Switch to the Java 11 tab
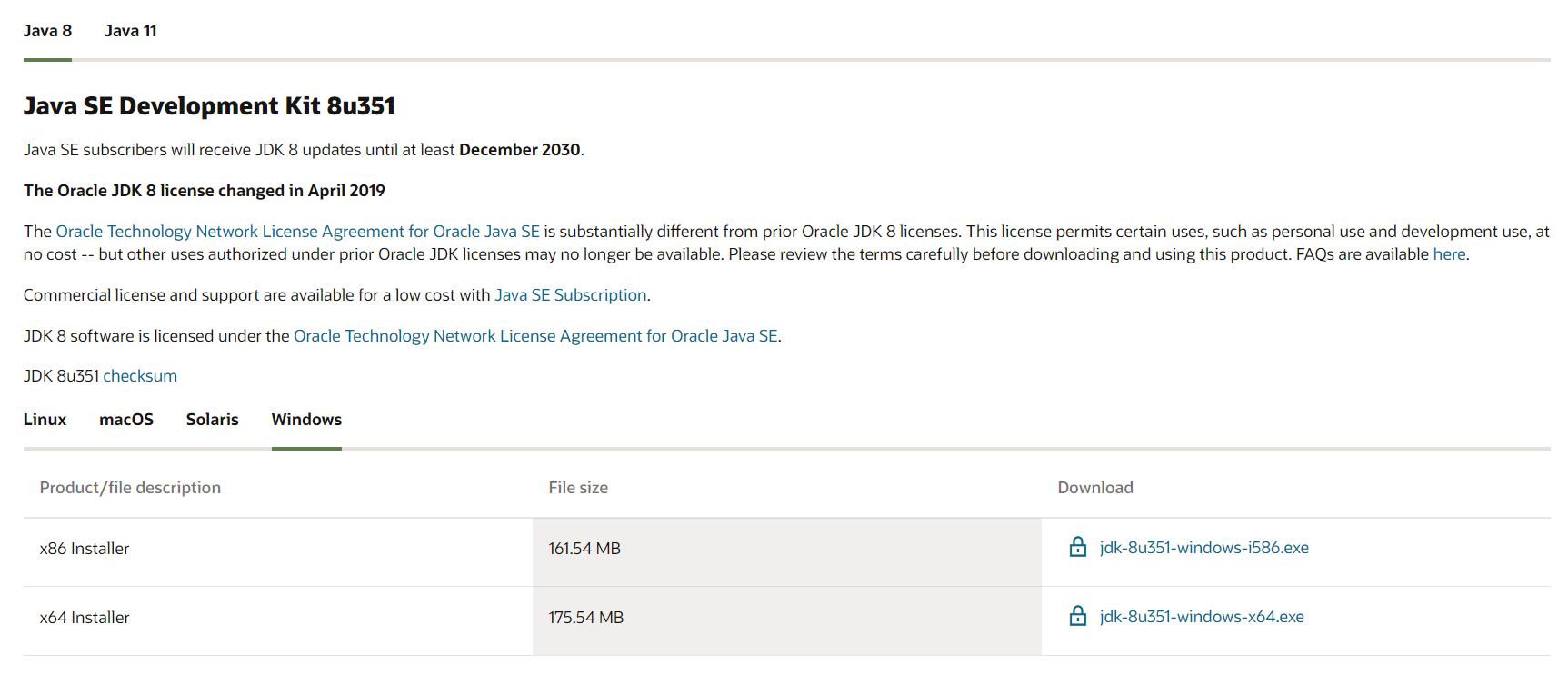Screen dimensions: 1568x675 [x=131, y=31]
